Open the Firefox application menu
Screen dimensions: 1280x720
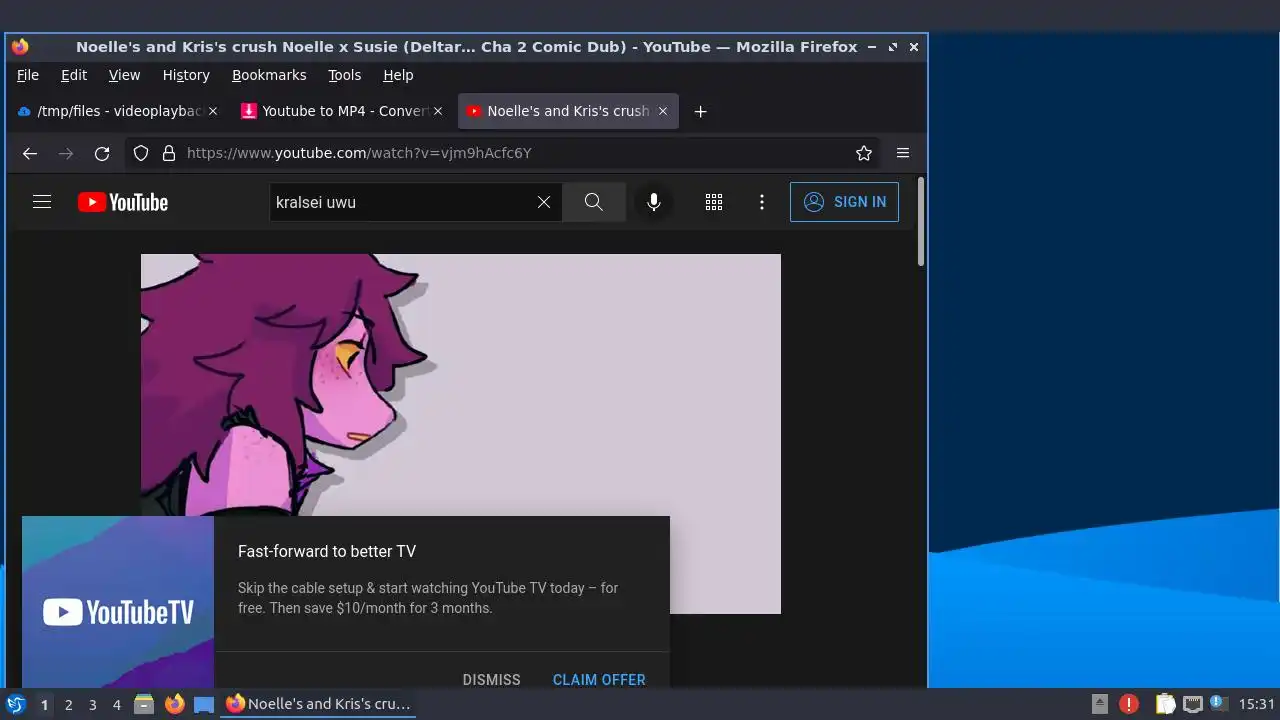coord(903,153)
